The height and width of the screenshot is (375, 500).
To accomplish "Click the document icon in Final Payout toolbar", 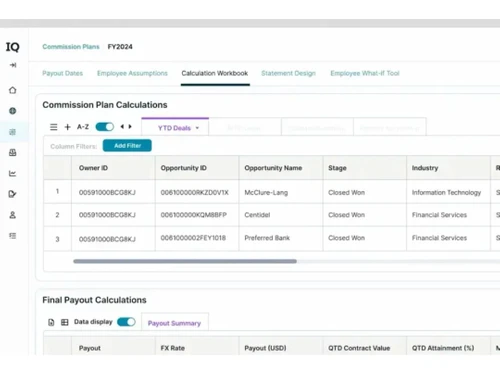I will pyautogui.click(x=51, y=322).
